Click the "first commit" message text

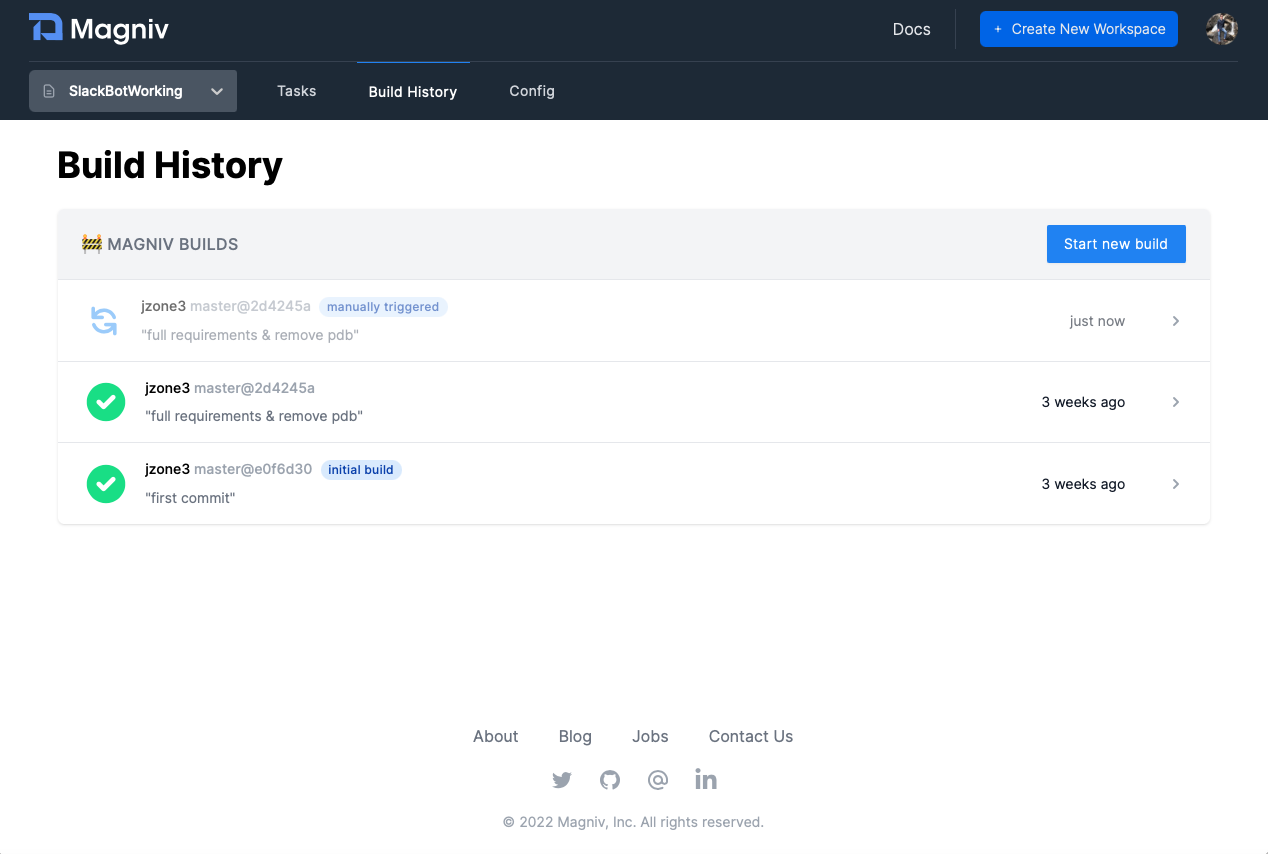click(190, 498)
